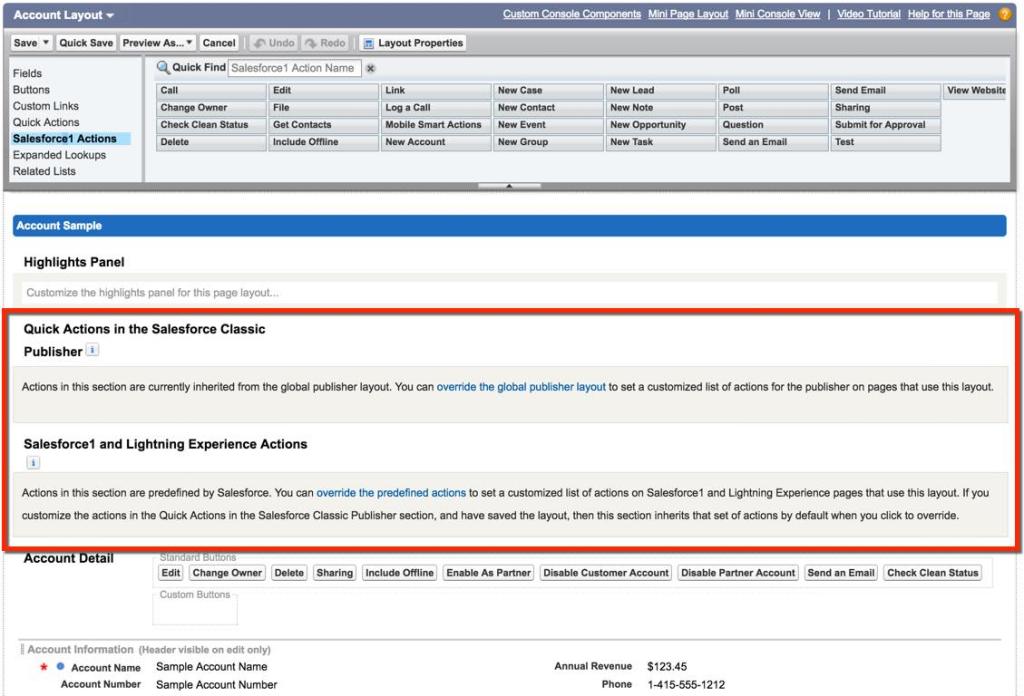
Task: Click the override the predefined actions link
Action: 393,491
